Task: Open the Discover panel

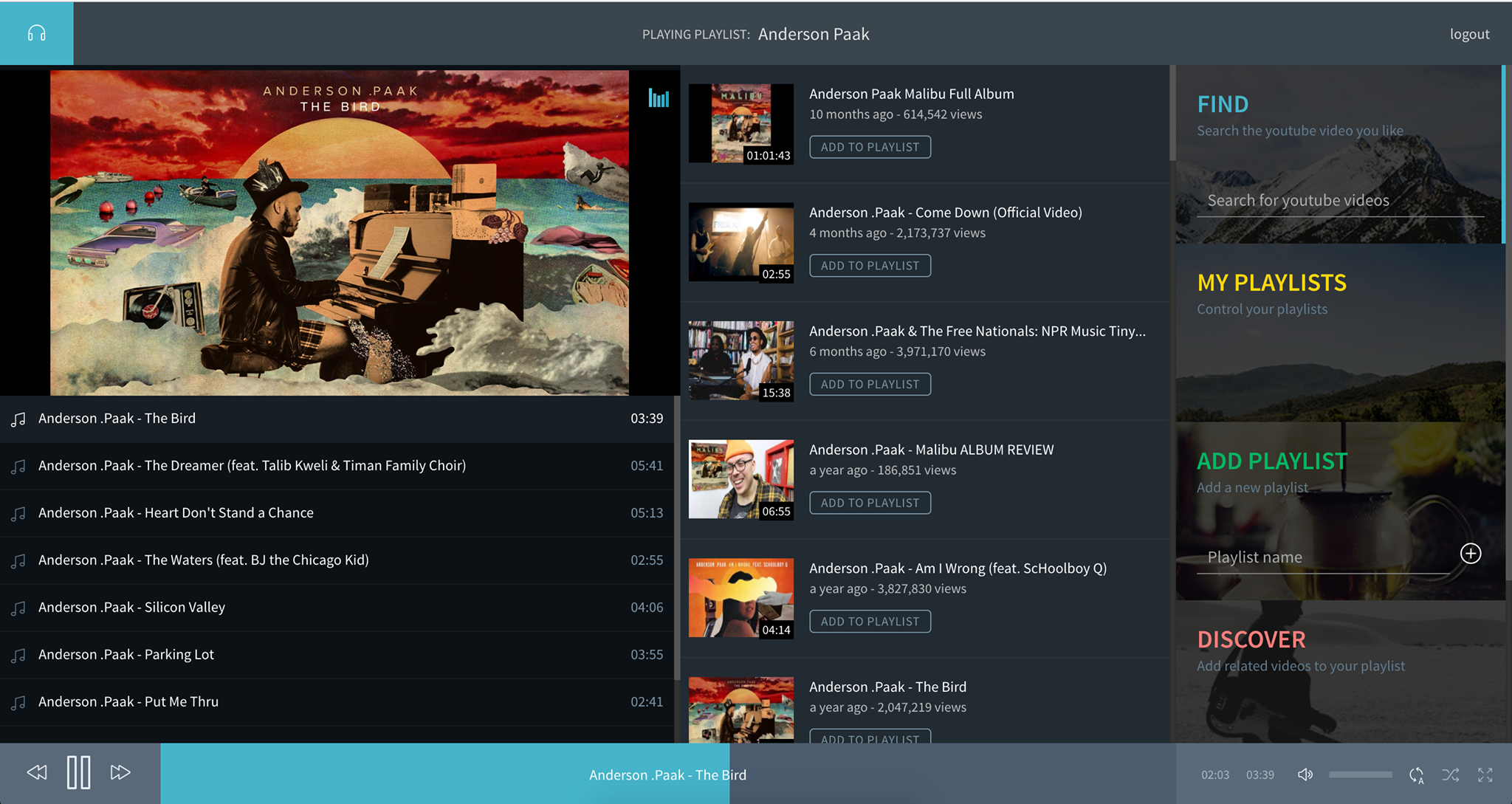Action: (x=1251, y=639)
